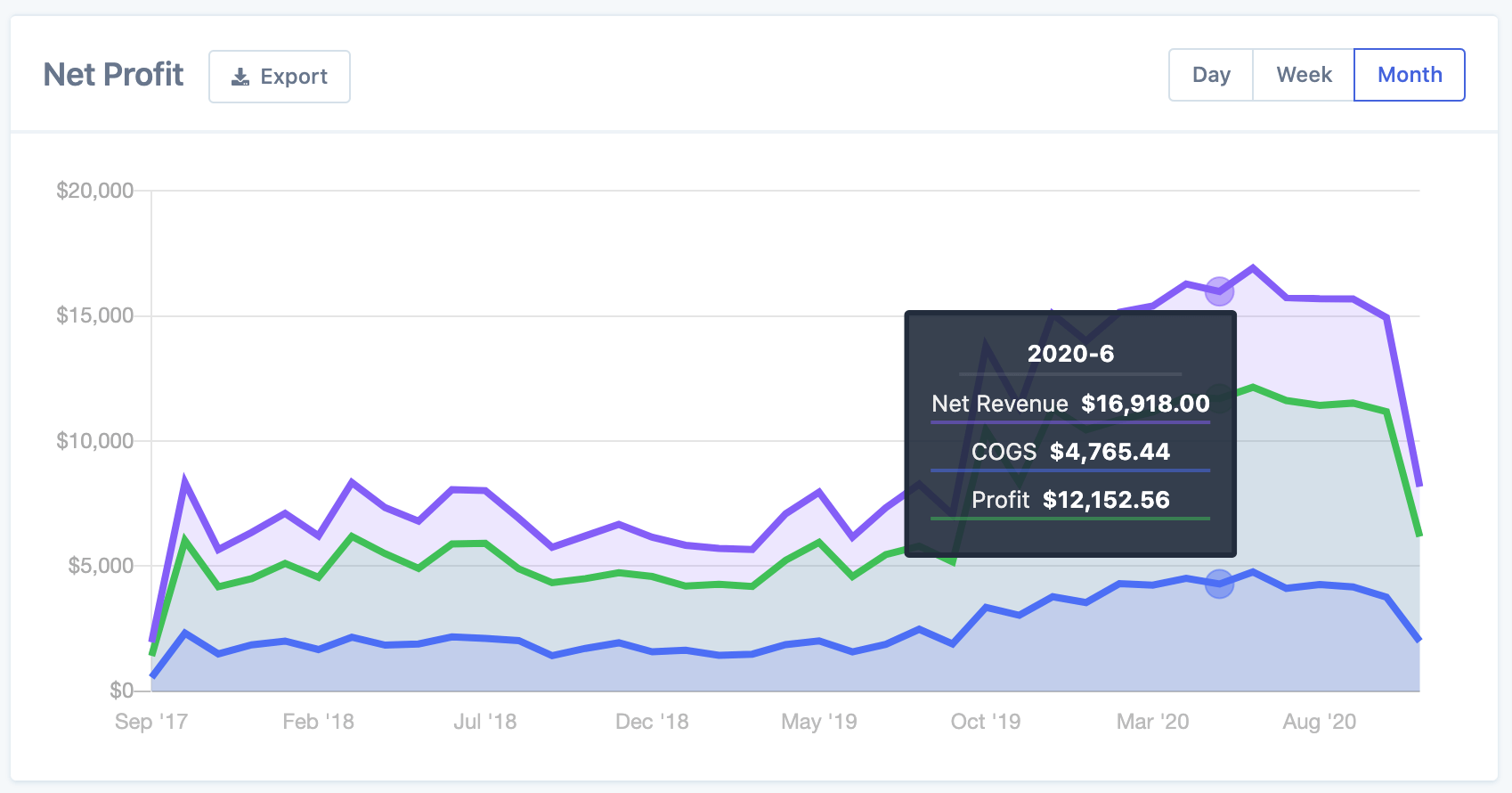Click the Dec '18 x-axis label
1512x793 pixels.
click(652, 722)
